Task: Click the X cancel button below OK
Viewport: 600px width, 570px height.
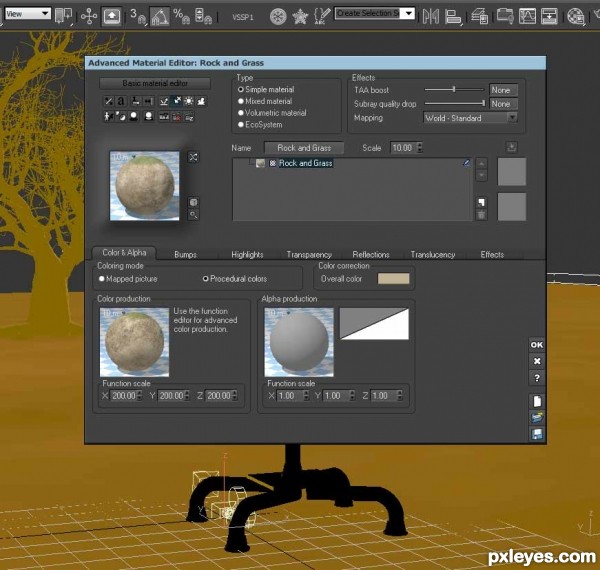Action: pyautogui.click(x=537, y=361)
